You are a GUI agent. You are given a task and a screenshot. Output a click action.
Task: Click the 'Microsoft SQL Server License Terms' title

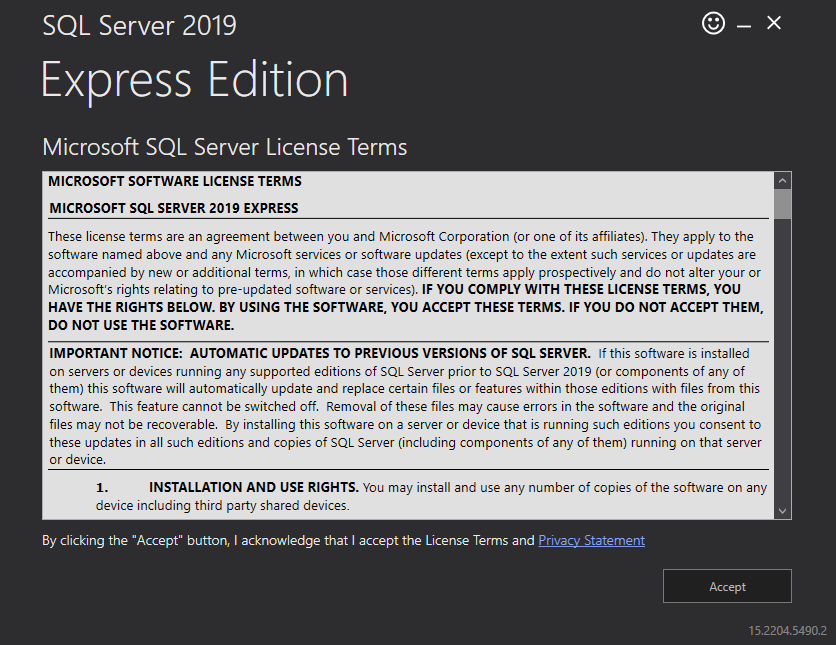tap(224, 147)
